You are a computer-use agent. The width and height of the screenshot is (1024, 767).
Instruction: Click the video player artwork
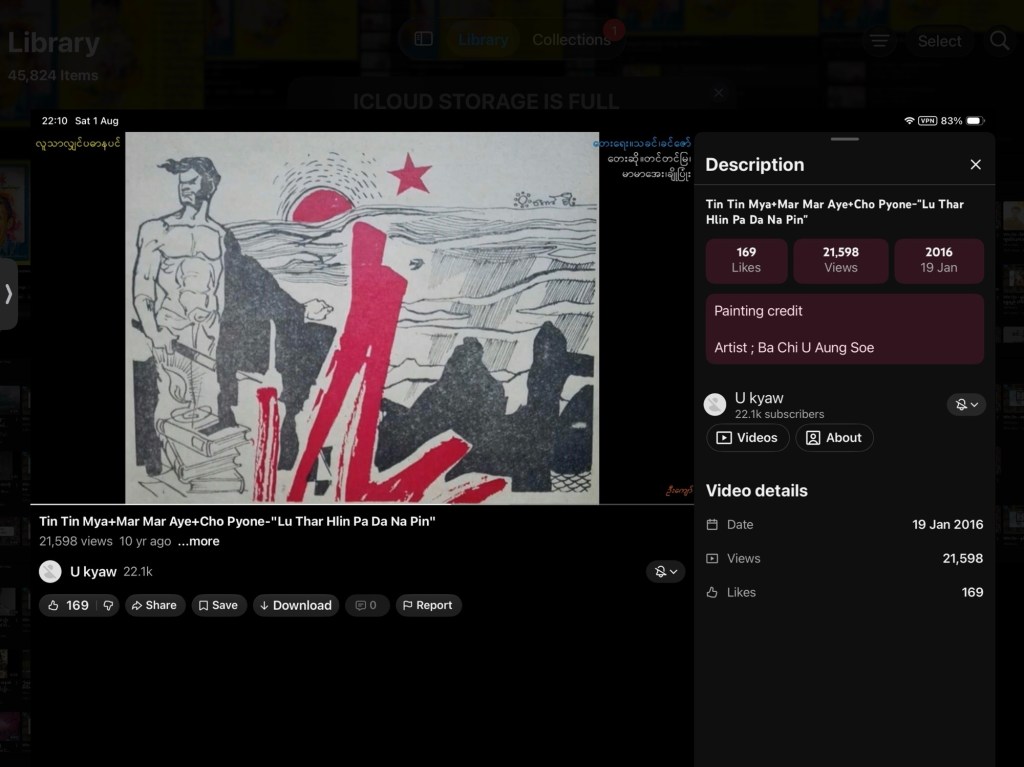coord(362,318)
